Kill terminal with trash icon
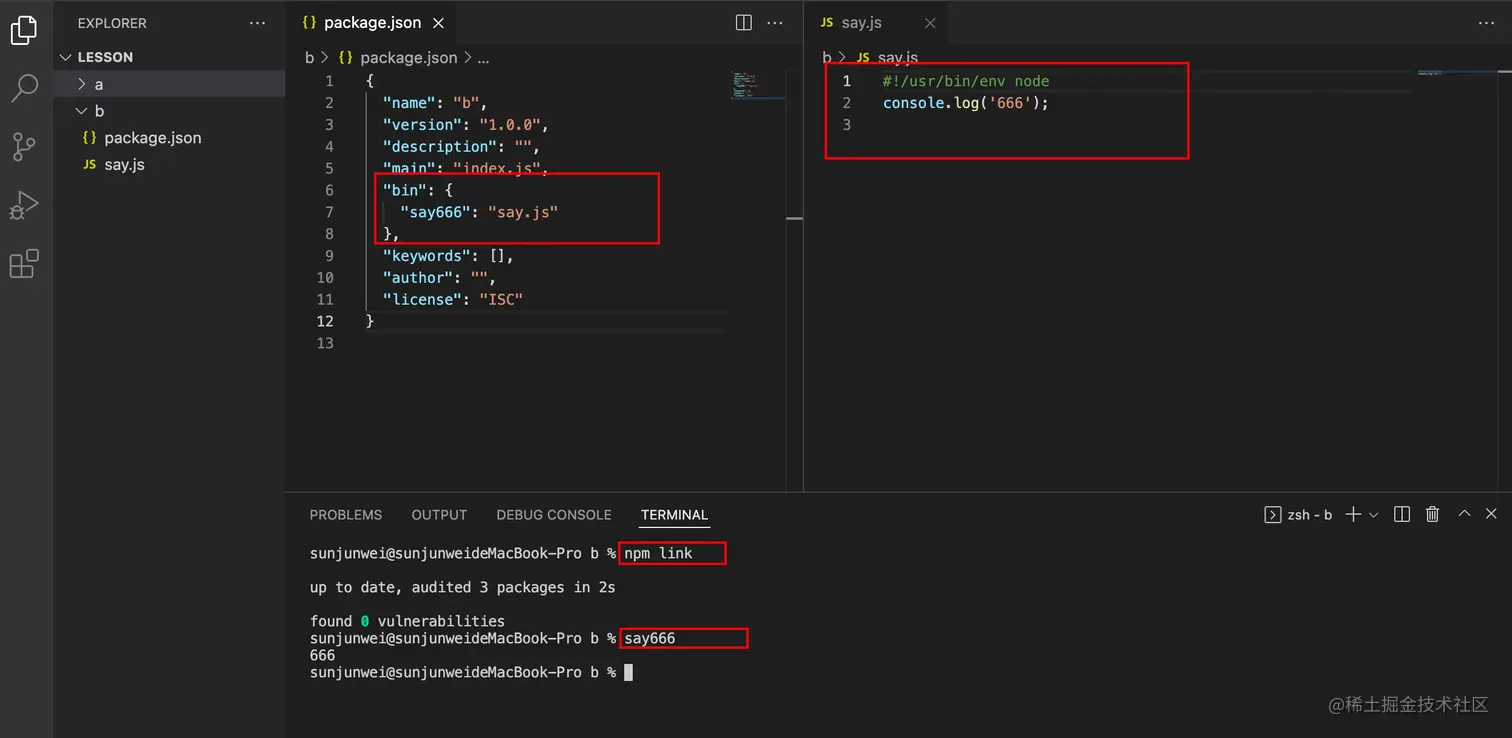This screenshot has height=738, width=1512. coord(1432,514)
